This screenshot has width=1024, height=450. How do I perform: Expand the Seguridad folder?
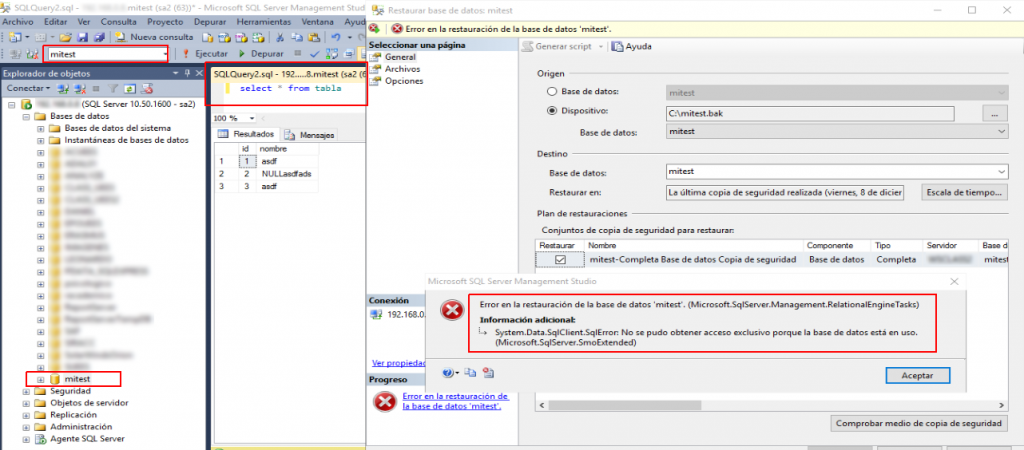26,391
